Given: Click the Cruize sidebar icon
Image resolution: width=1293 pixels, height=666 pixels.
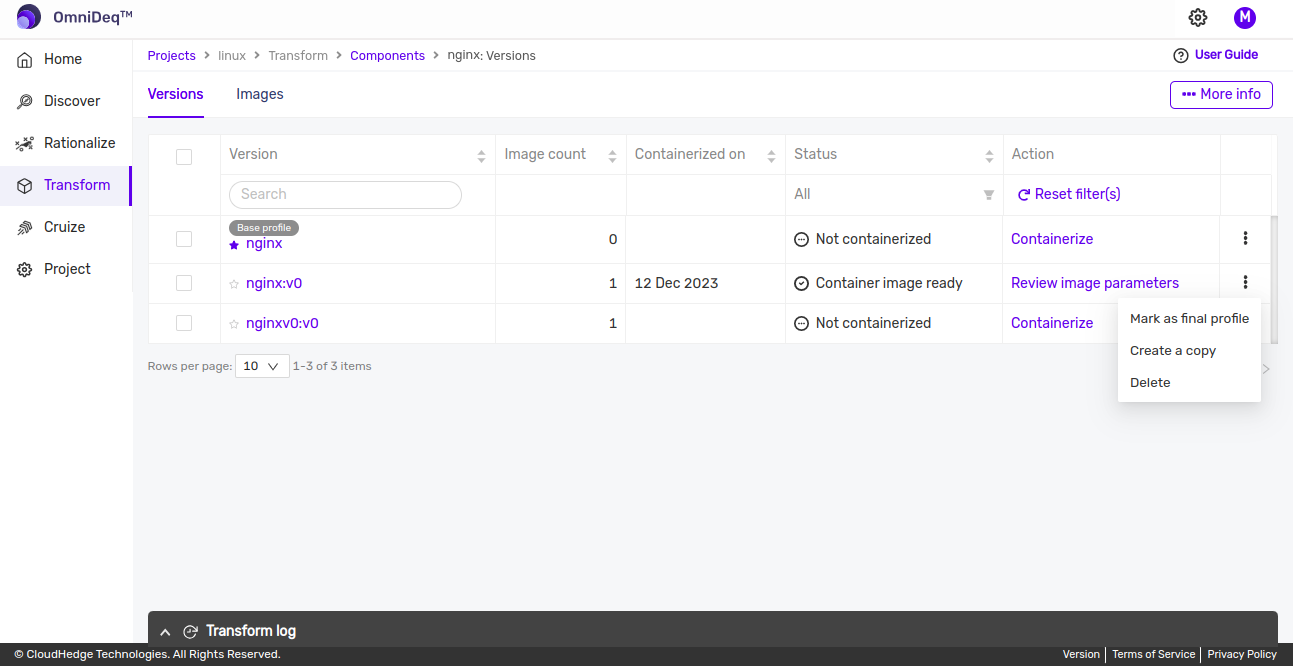Looking at the screenshot, I should click(25, 227).
